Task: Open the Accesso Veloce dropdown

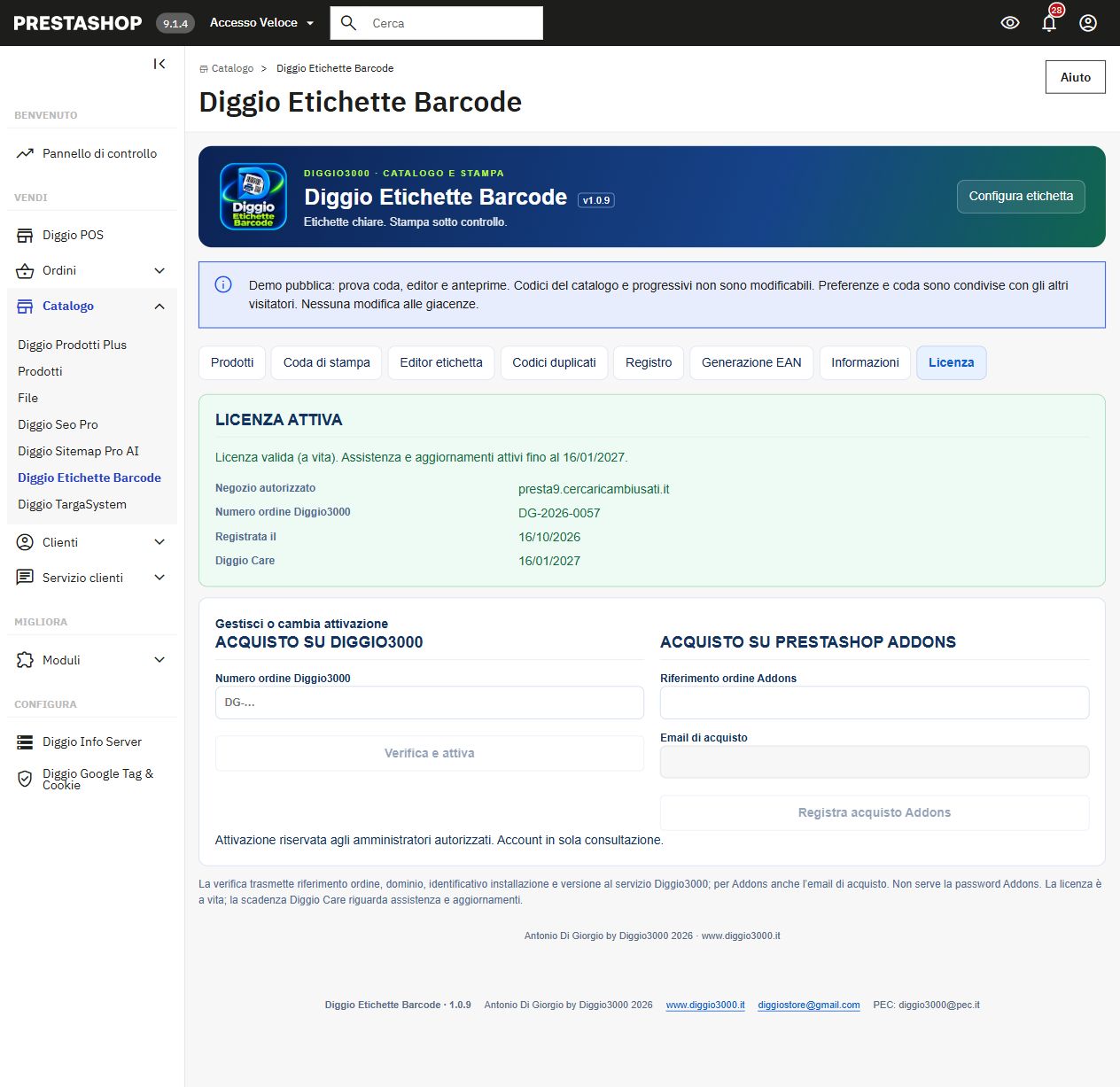Action: (x=262, y=23)
